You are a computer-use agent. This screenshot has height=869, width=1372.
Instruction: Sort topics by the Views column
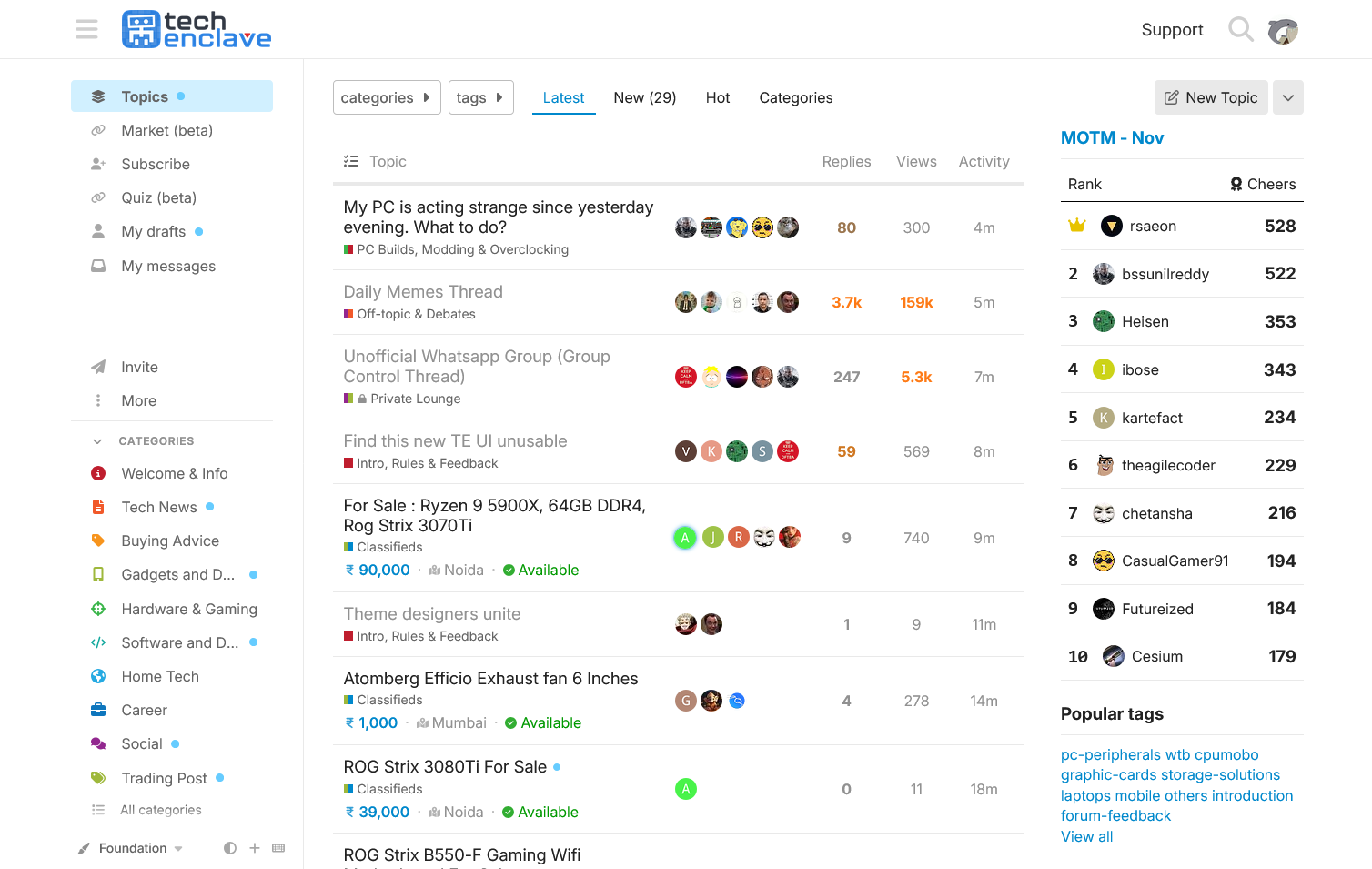915,161
